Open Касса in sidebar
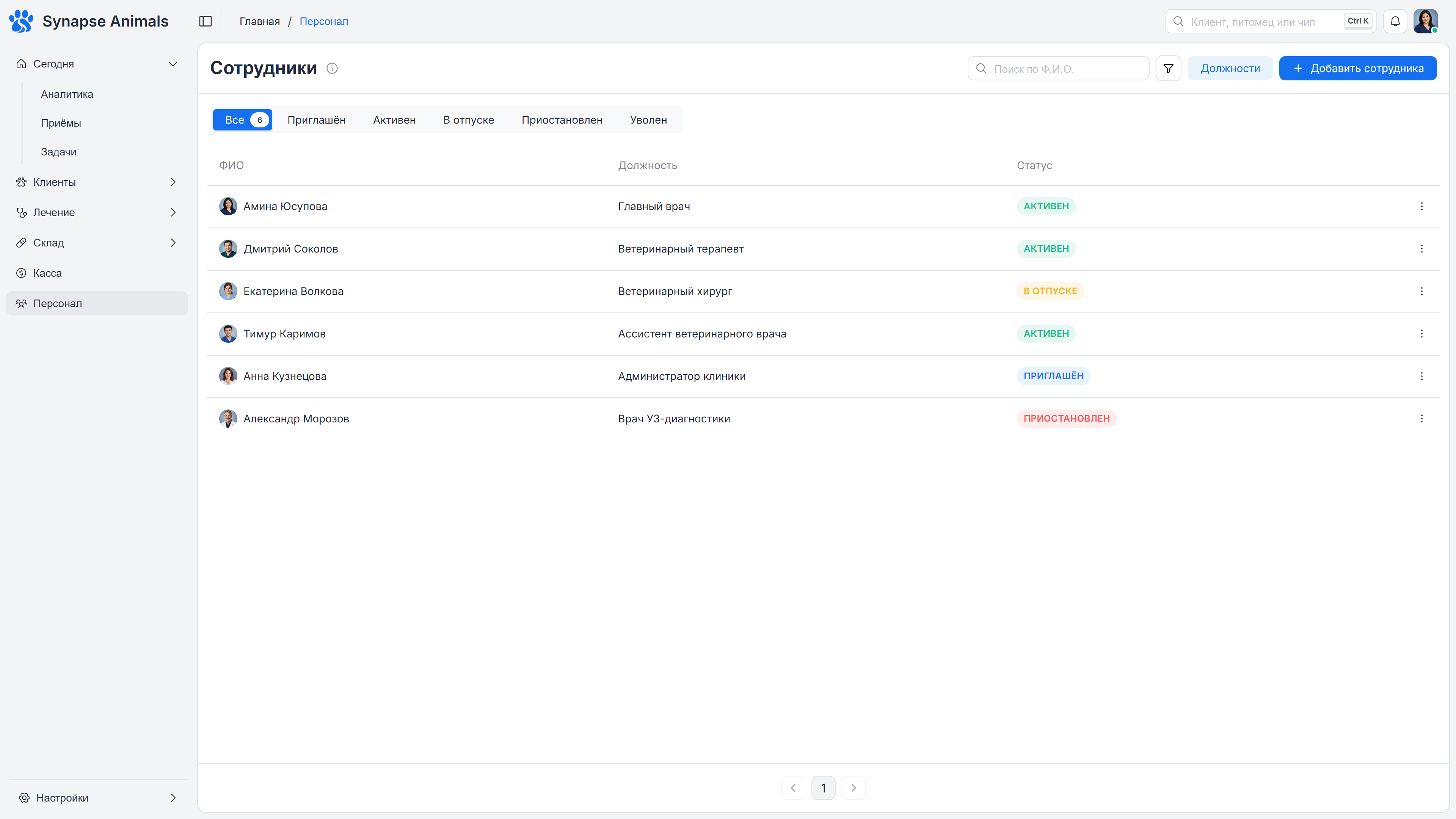Image resolution: width=1456 pixels, height=819 pixels. tap(97, 273)
